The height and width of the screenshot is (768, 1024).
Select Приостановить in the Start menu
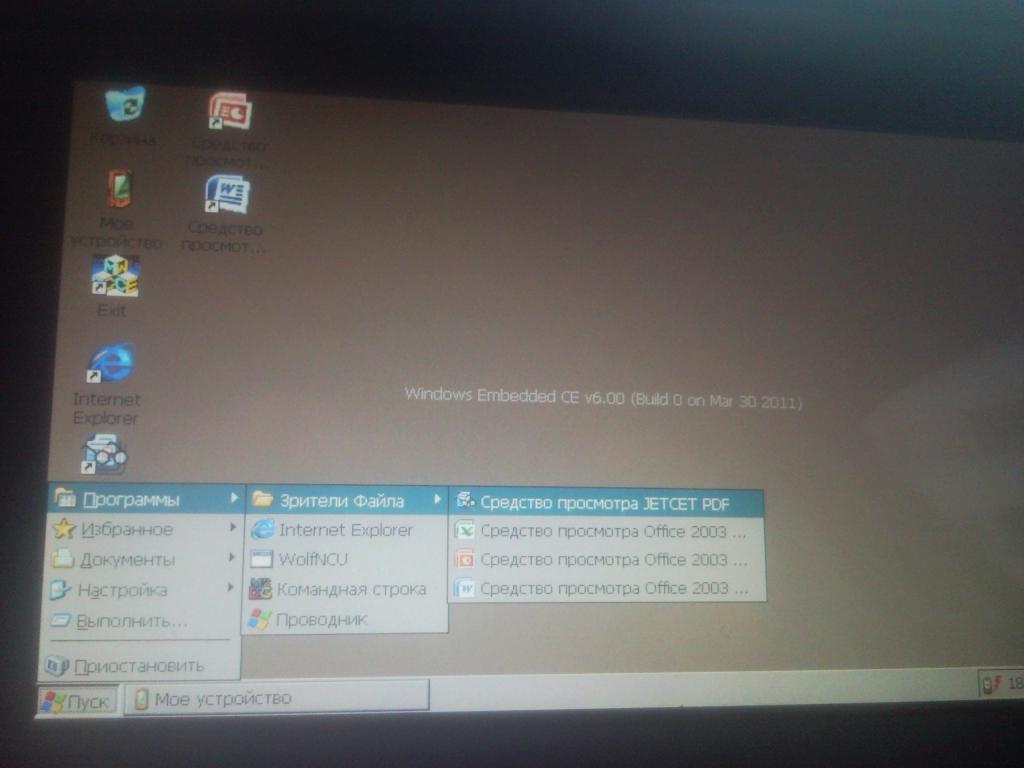[140, 666]
